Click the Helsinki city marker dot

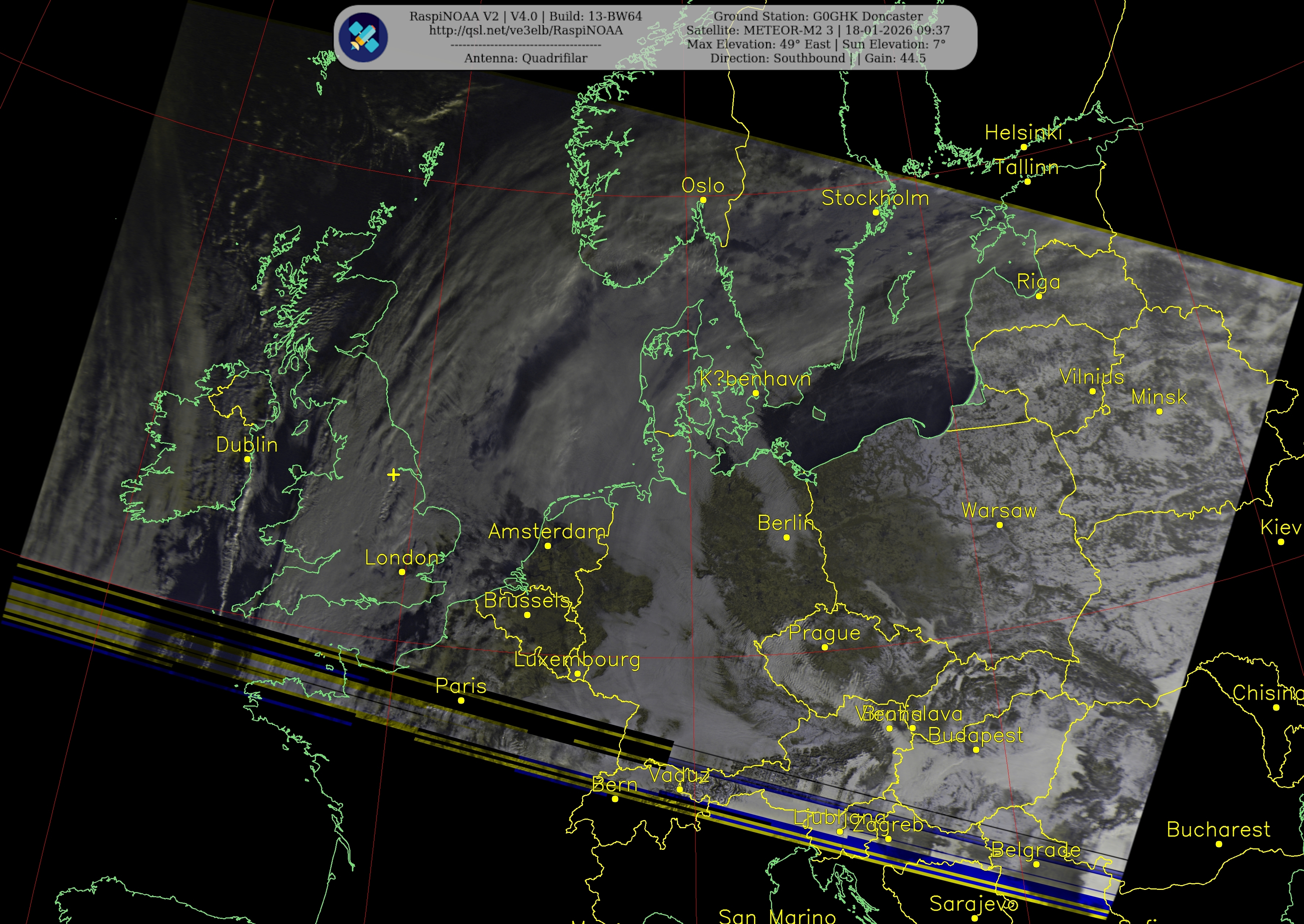(x=1023, y=147)
